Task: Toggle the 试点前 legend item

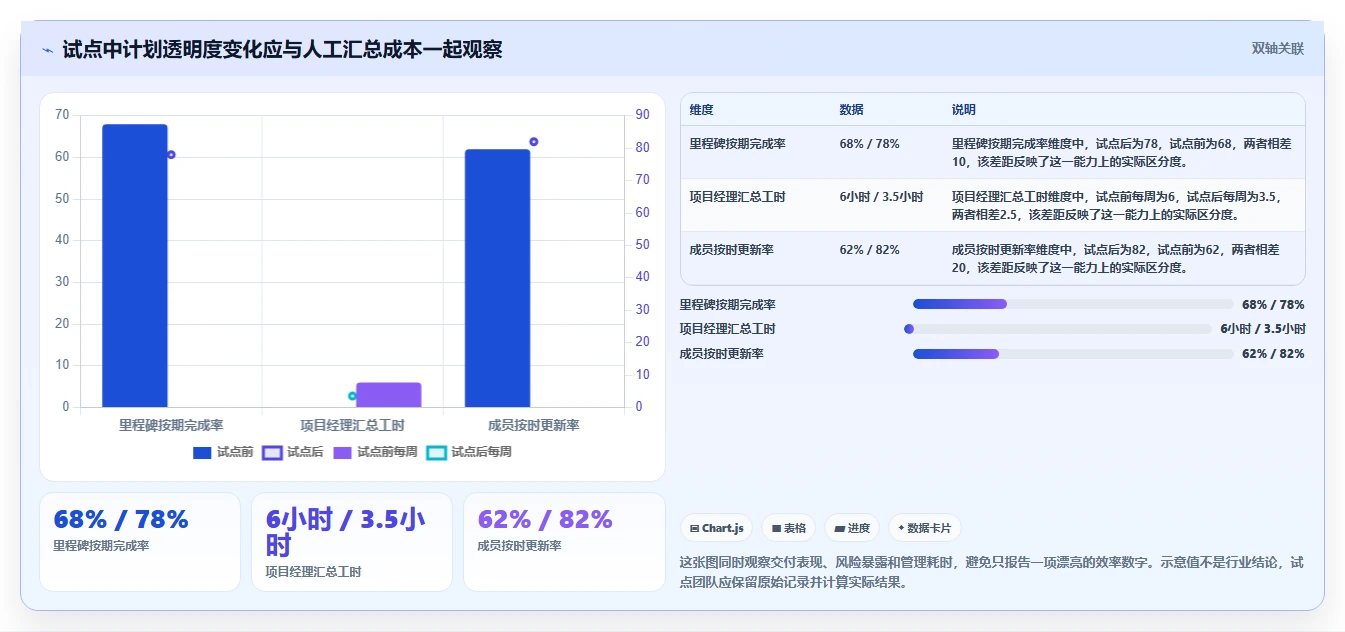Action: coord(223,452)
